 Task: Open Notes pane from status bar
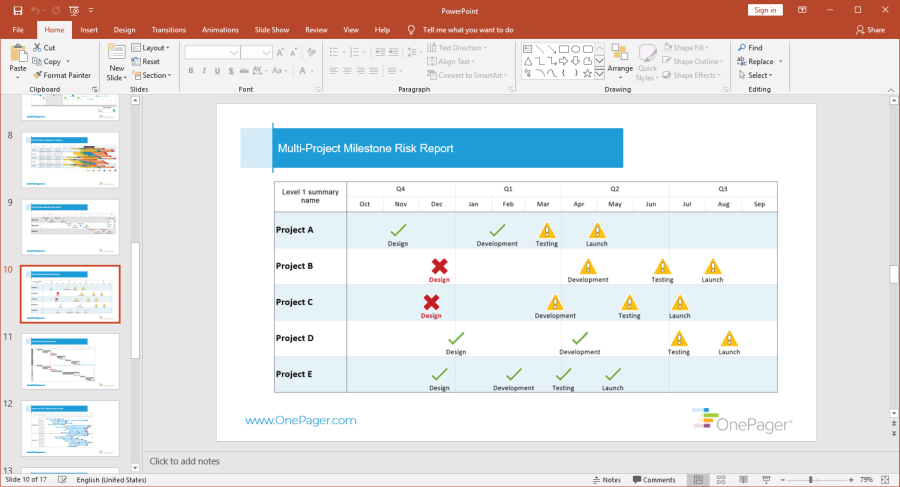(x=607, y=480)
